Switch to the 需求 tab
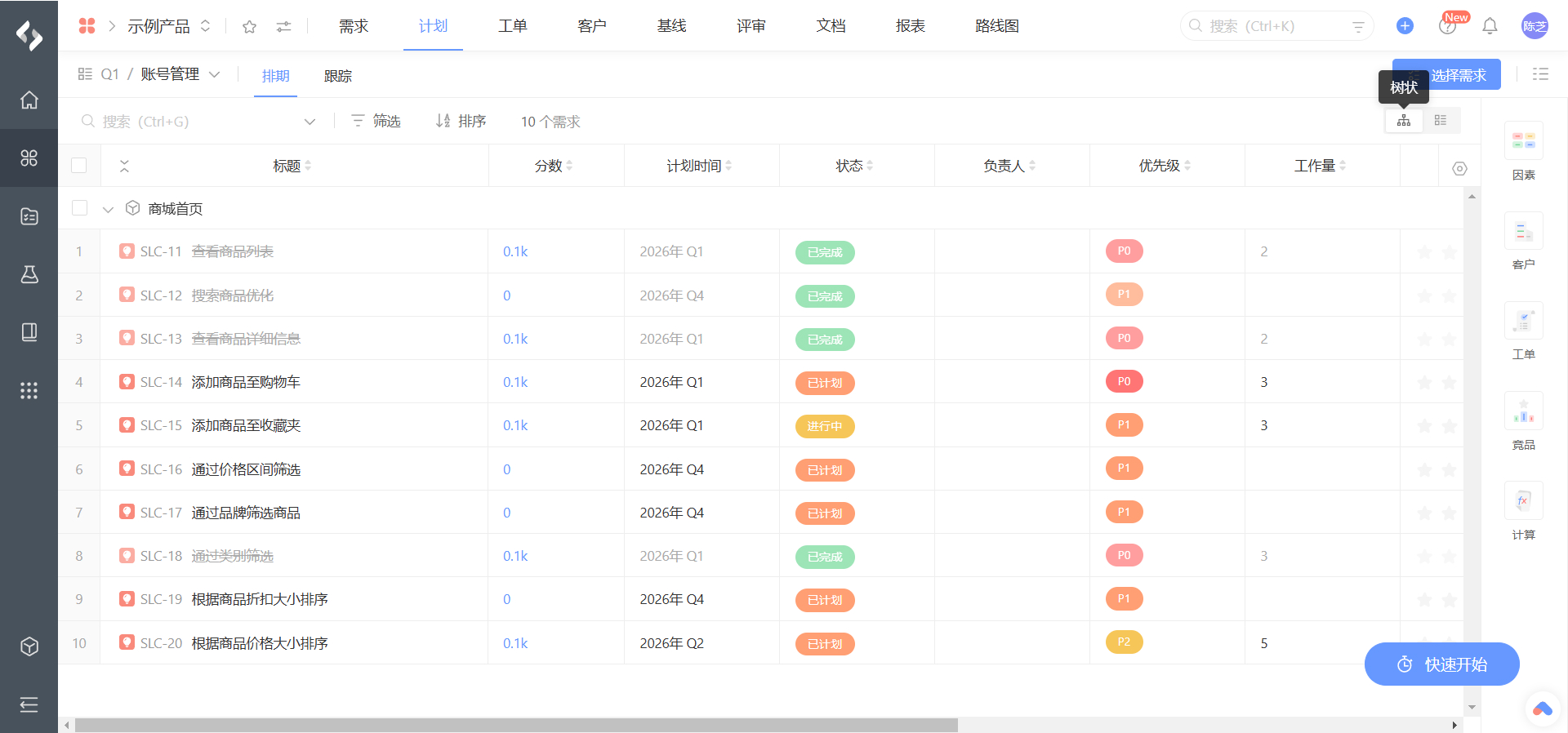 (354, 26)
